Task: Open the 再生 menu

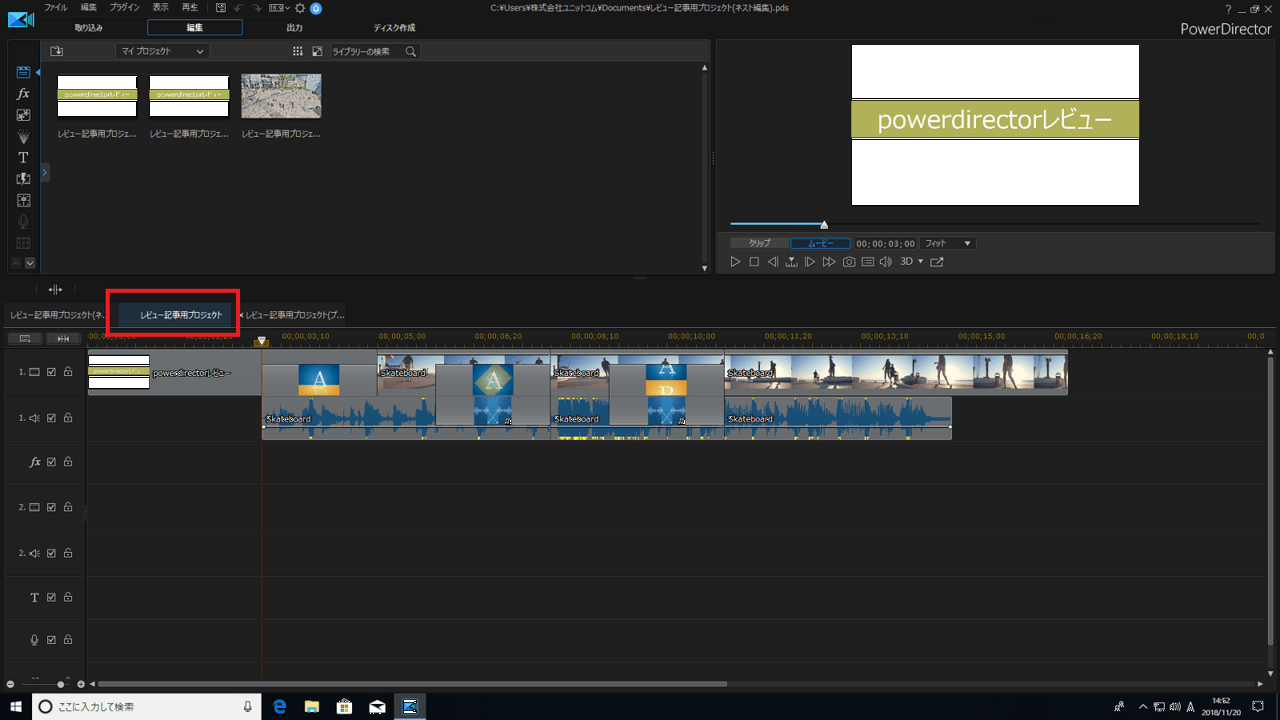Action: 190,7
